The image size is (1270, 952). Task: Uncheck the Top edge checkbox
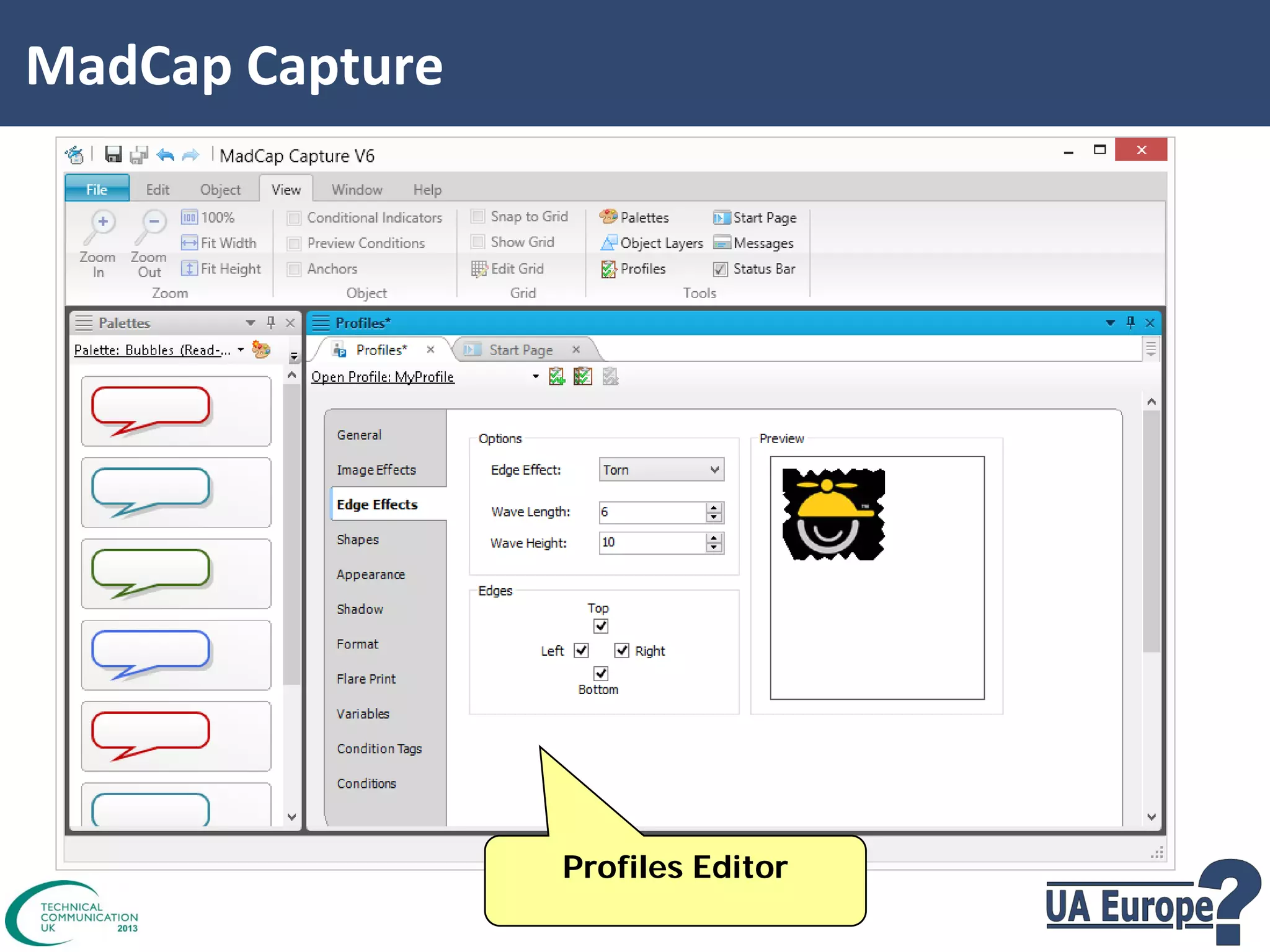point(601,626)
